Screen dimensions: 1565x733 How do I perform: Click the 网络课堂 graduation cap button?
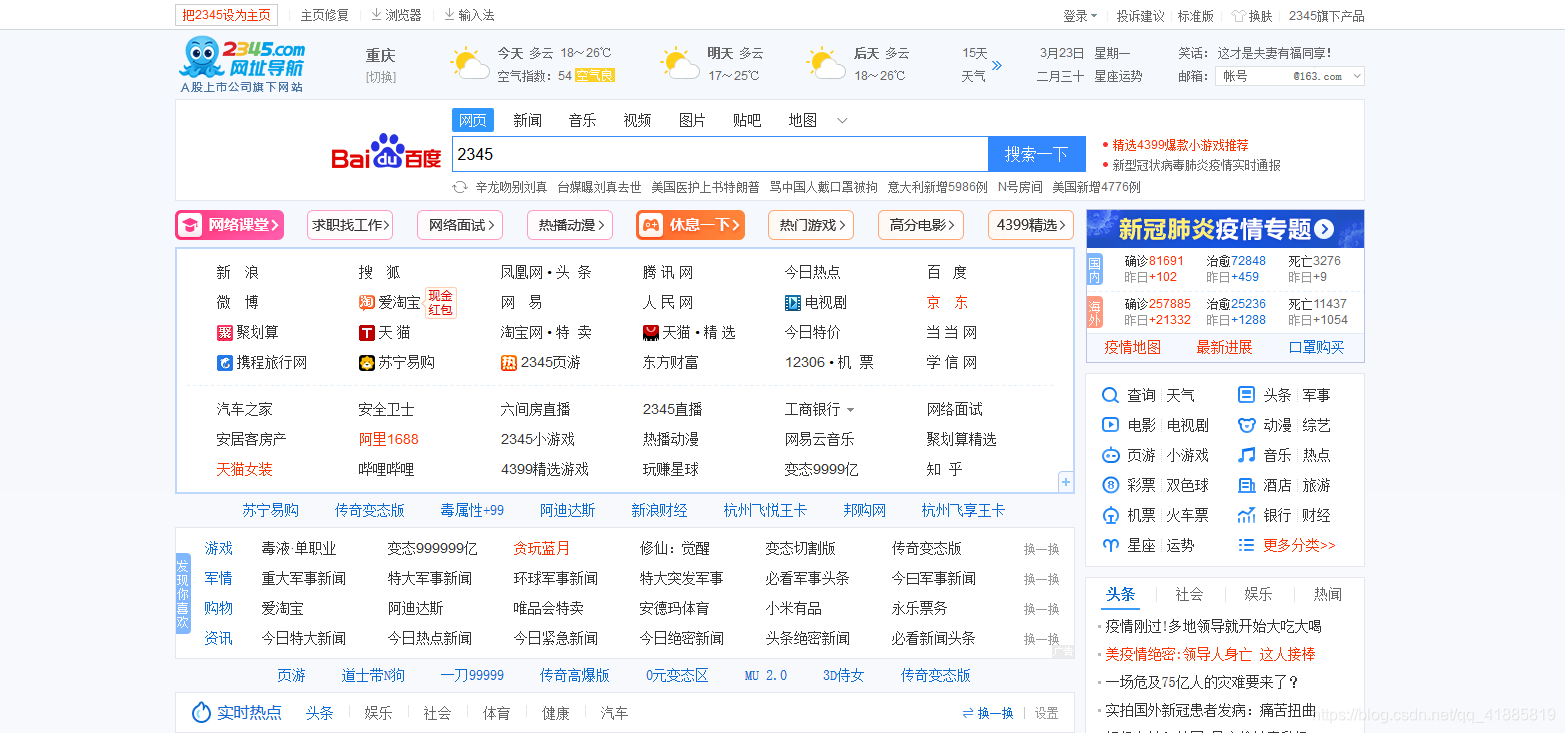pyautogui.click(x=230, y=225)
